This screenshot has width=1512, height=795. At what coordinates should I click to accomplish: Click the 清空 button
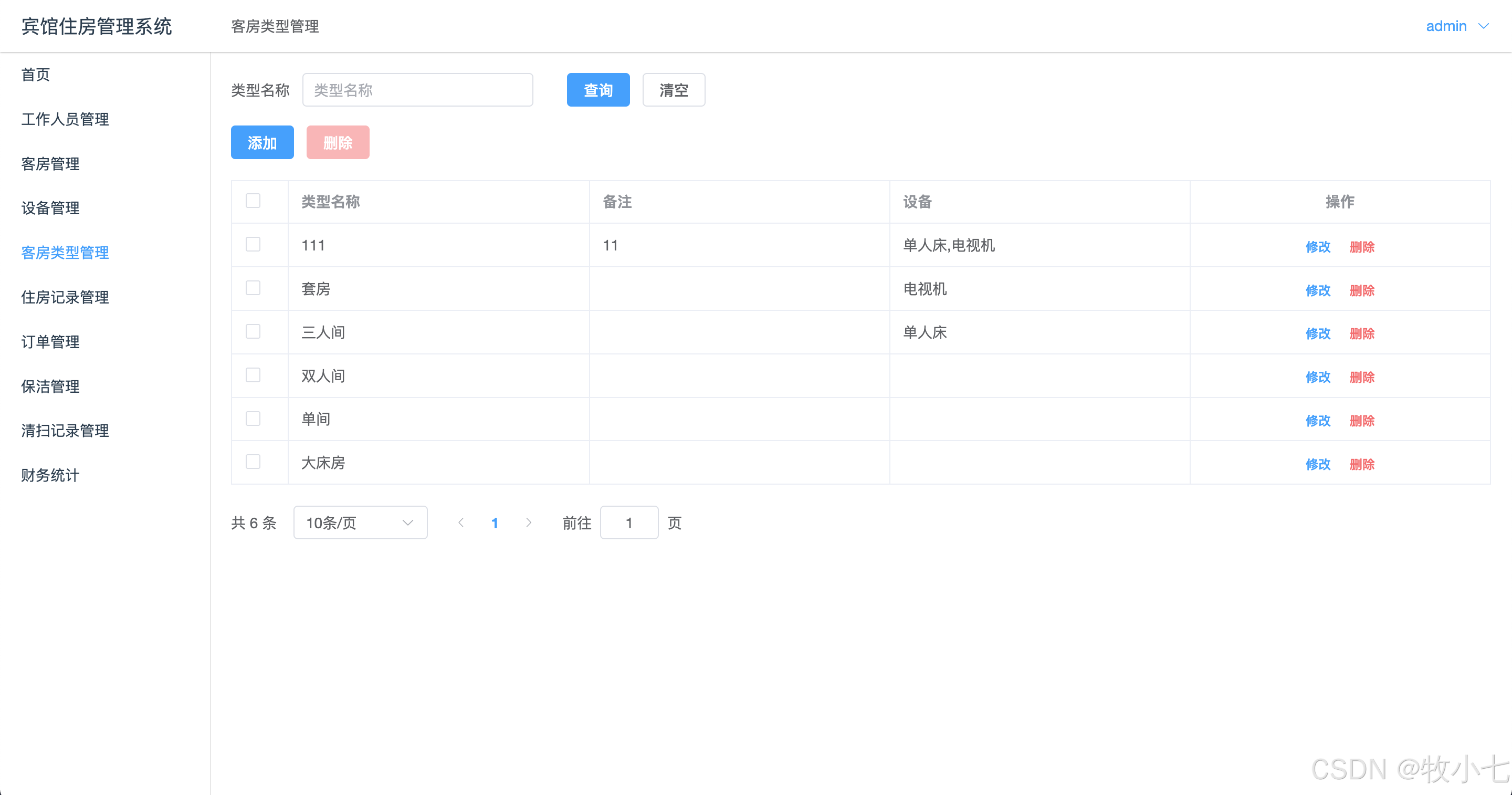(673, 90)
